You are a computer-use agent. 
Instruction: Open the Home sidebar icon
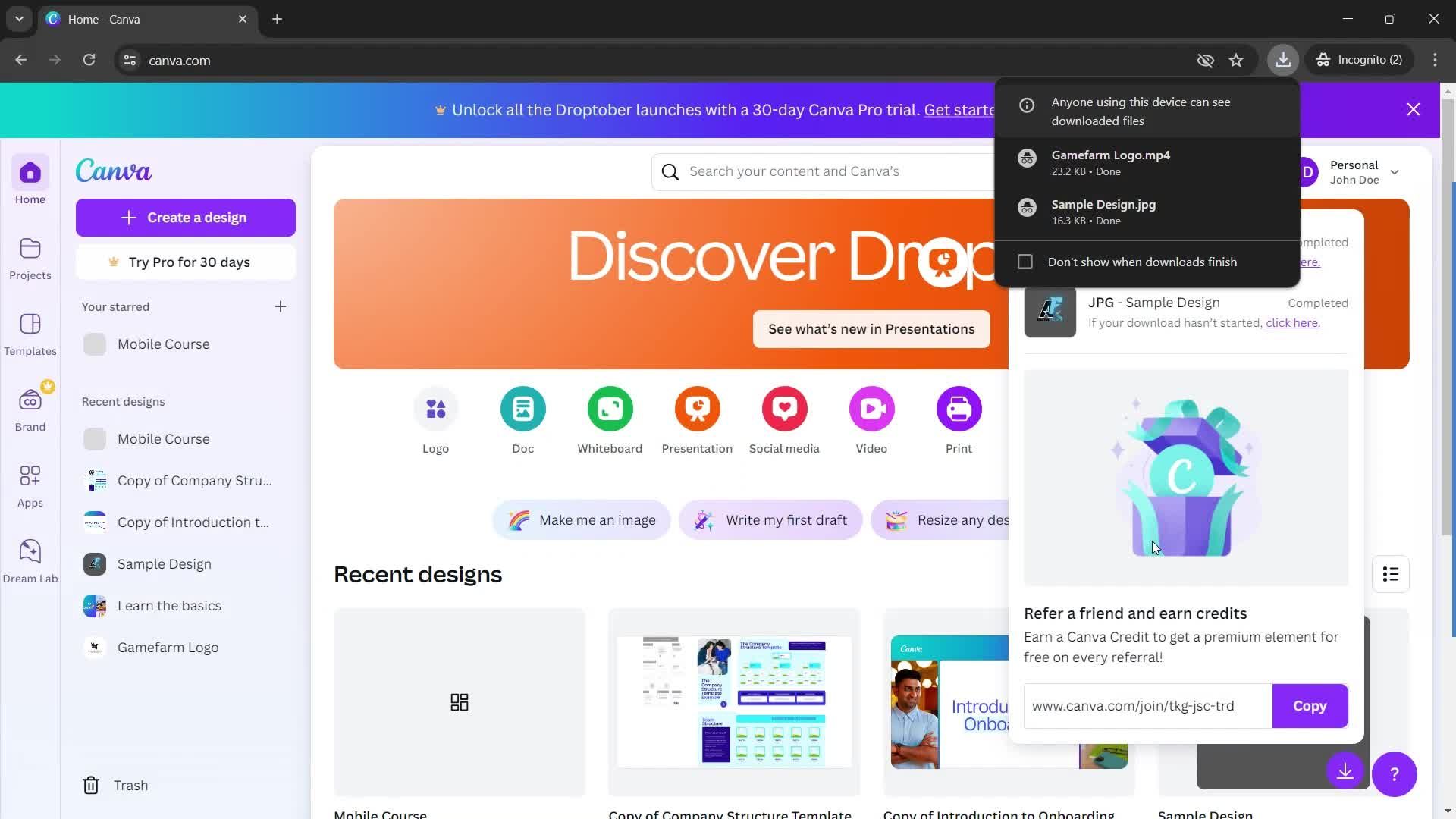(30, 173)
